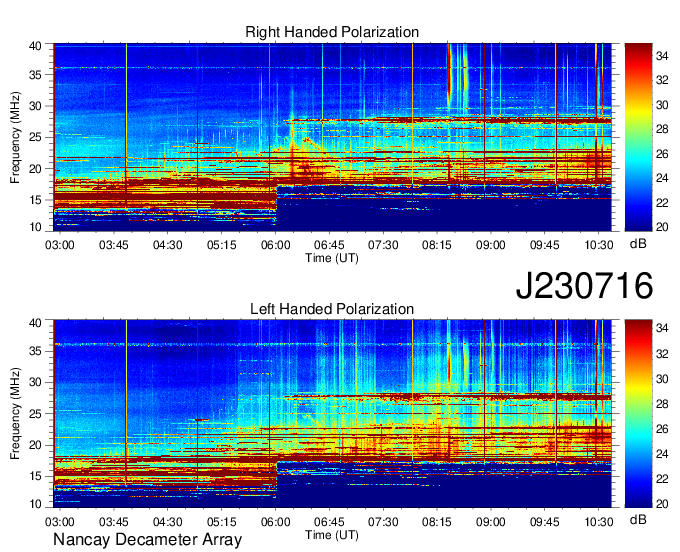The image size is (680, 552).
Task: Click the 30 MHz tick of upper plot
Action: [x=35, y=106]
